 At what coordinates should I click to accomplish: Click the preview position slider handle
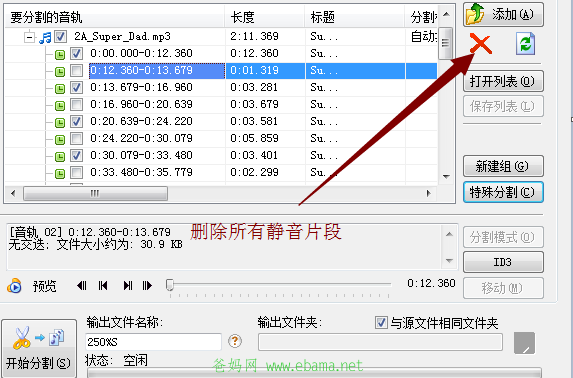(x=170, y=285)
